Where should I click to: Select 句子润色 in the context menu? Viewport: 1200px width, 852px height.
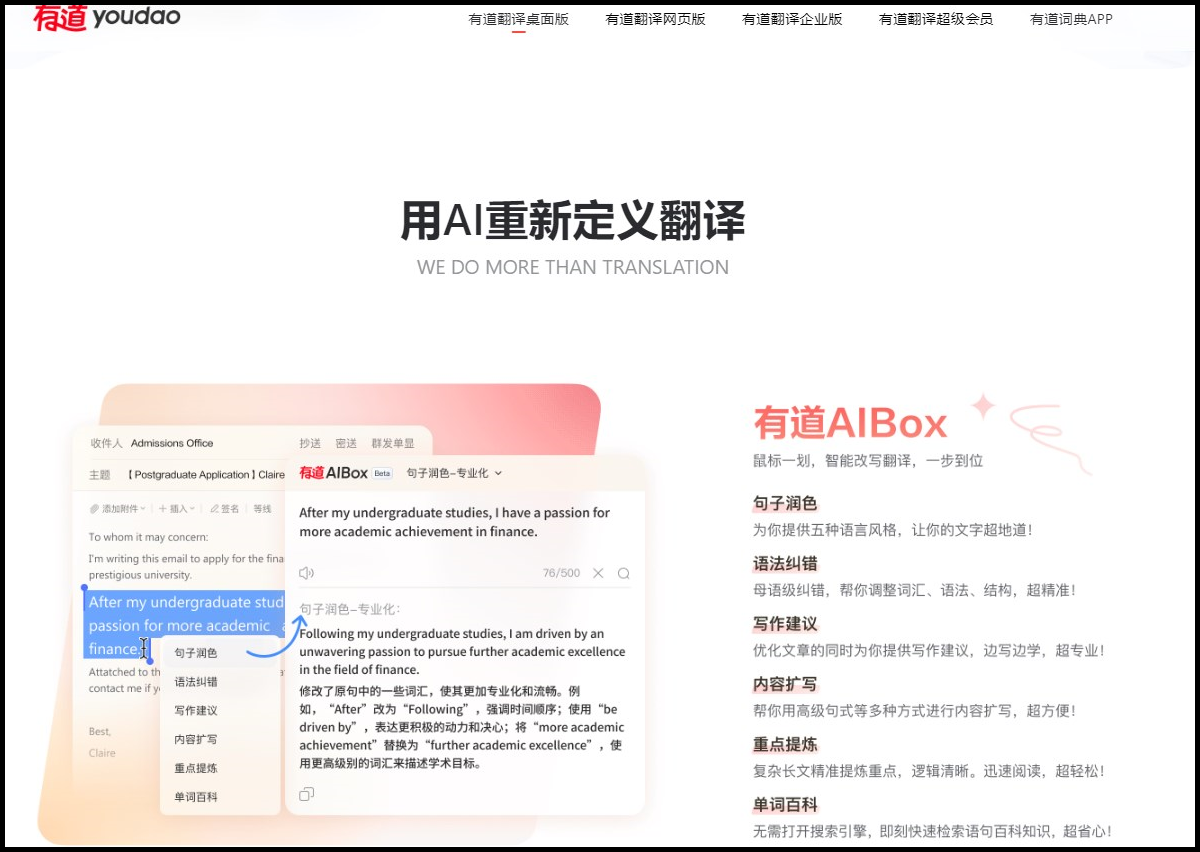(x=196, y=653)
